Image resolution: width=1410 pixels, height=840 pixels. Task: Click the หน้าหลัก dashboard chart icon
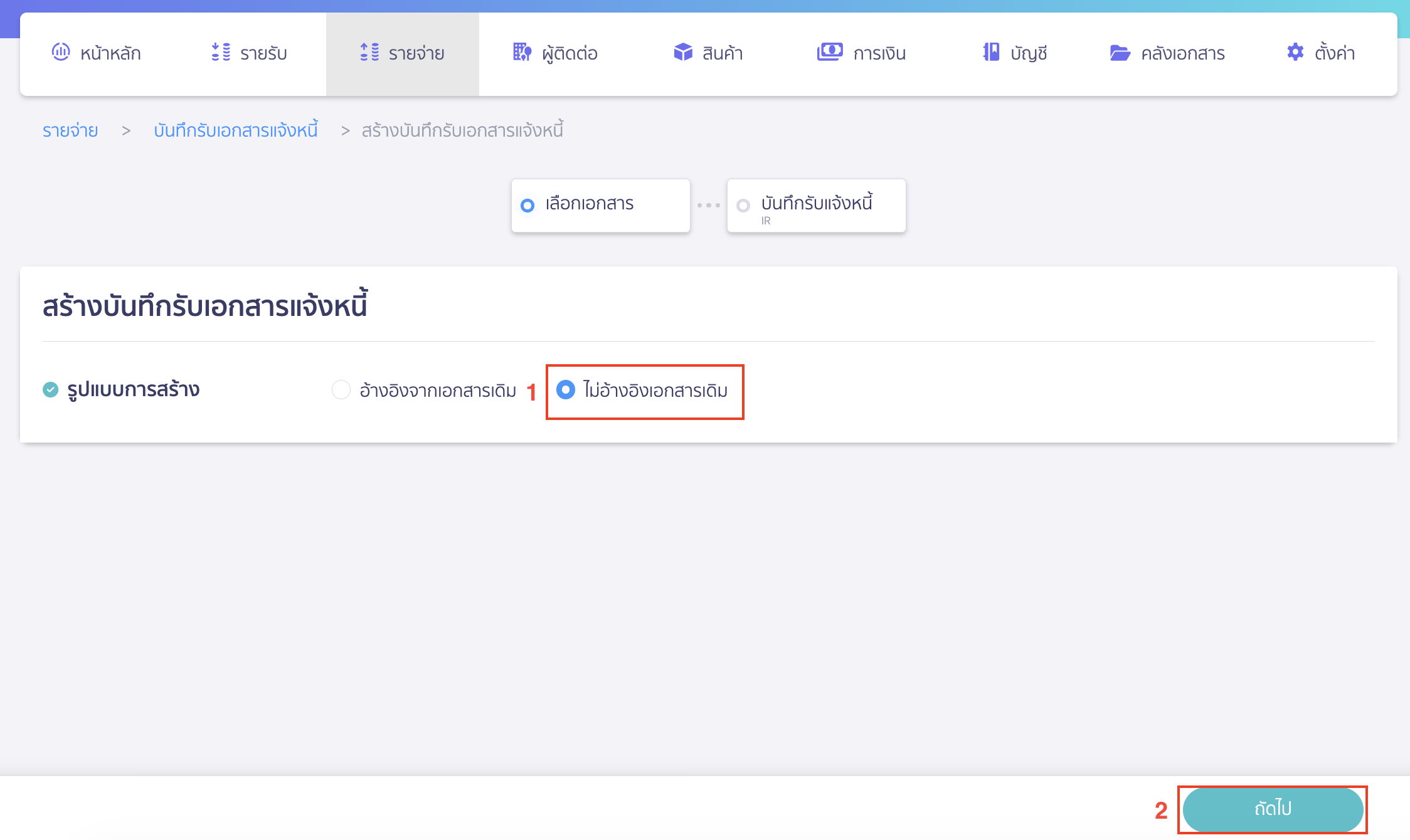point(61,52)
